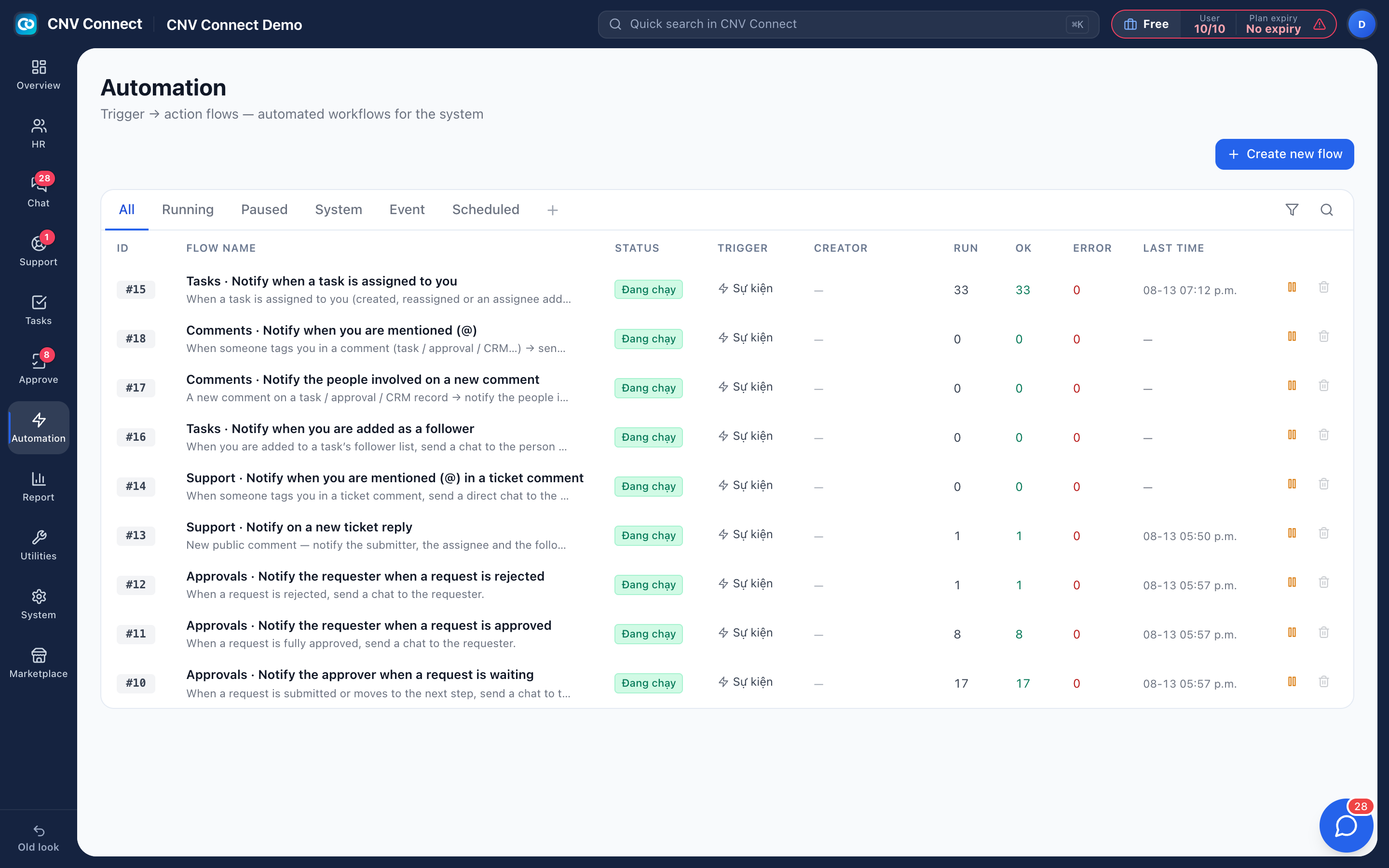
Task: Pause flow #10 request waiting notification
Action: click(x=1292, y=681)
